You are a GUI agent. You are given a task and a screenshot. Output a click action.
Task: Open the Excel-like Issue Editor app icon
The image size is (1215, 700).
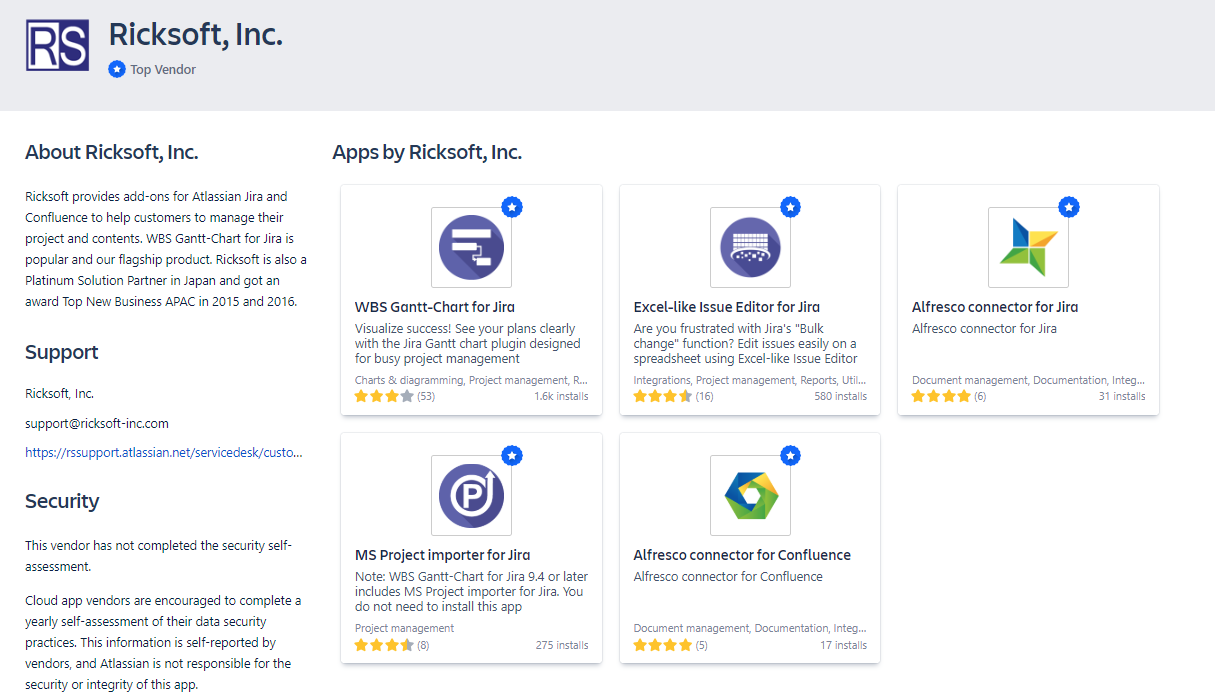(750, 247)
